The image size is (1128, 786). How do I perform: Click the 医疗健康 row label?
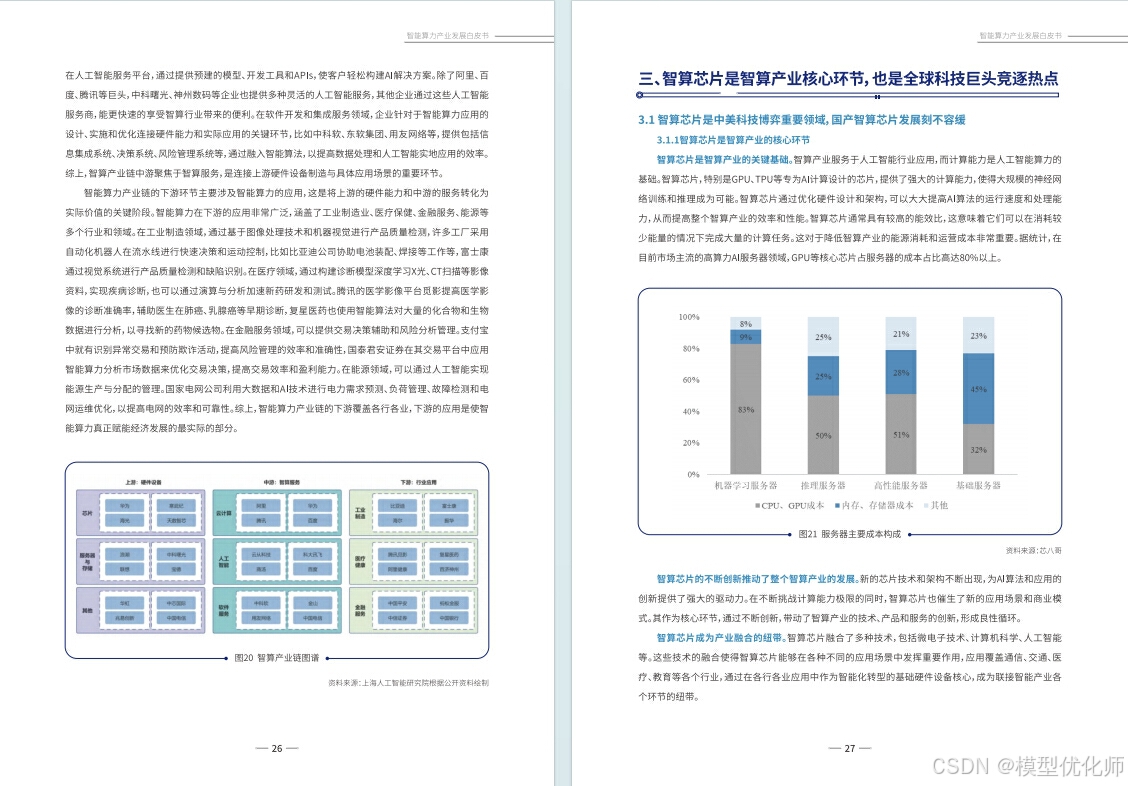pyautogui.click(x=360, y=562)
